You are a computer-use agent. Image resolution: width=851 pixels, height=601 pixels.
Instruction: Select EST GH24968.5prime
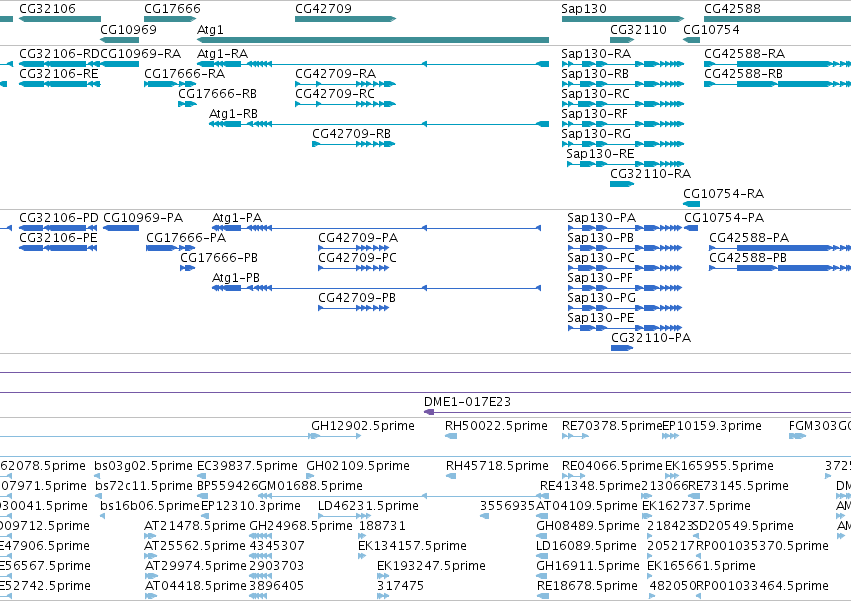[x=261, y=536]
